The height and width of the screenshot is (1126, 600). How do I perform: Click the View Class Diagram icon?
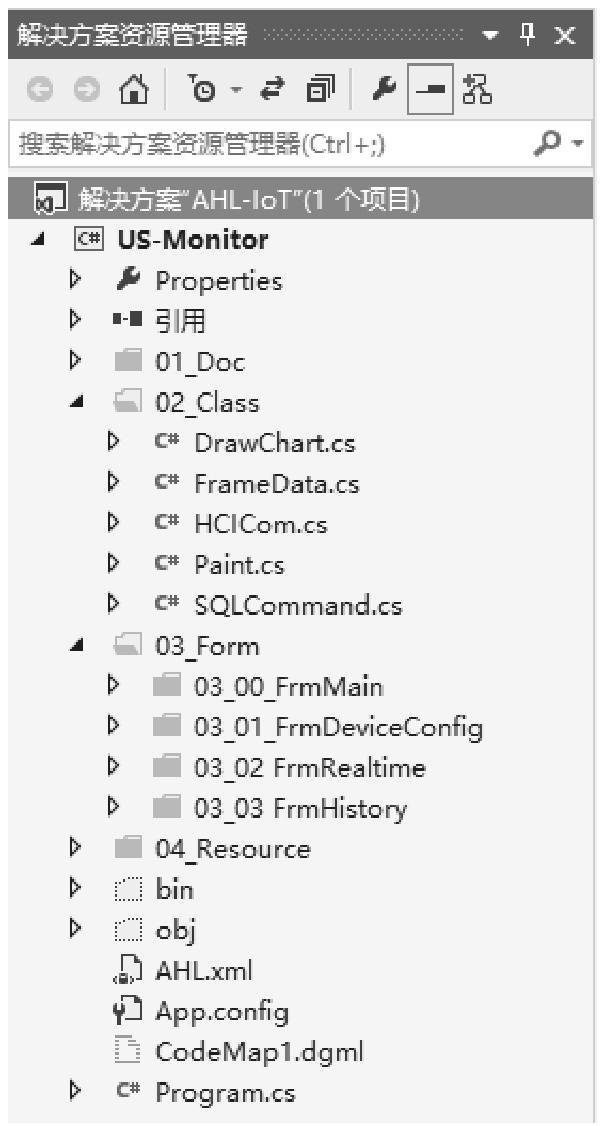click(x=477, y=91)
